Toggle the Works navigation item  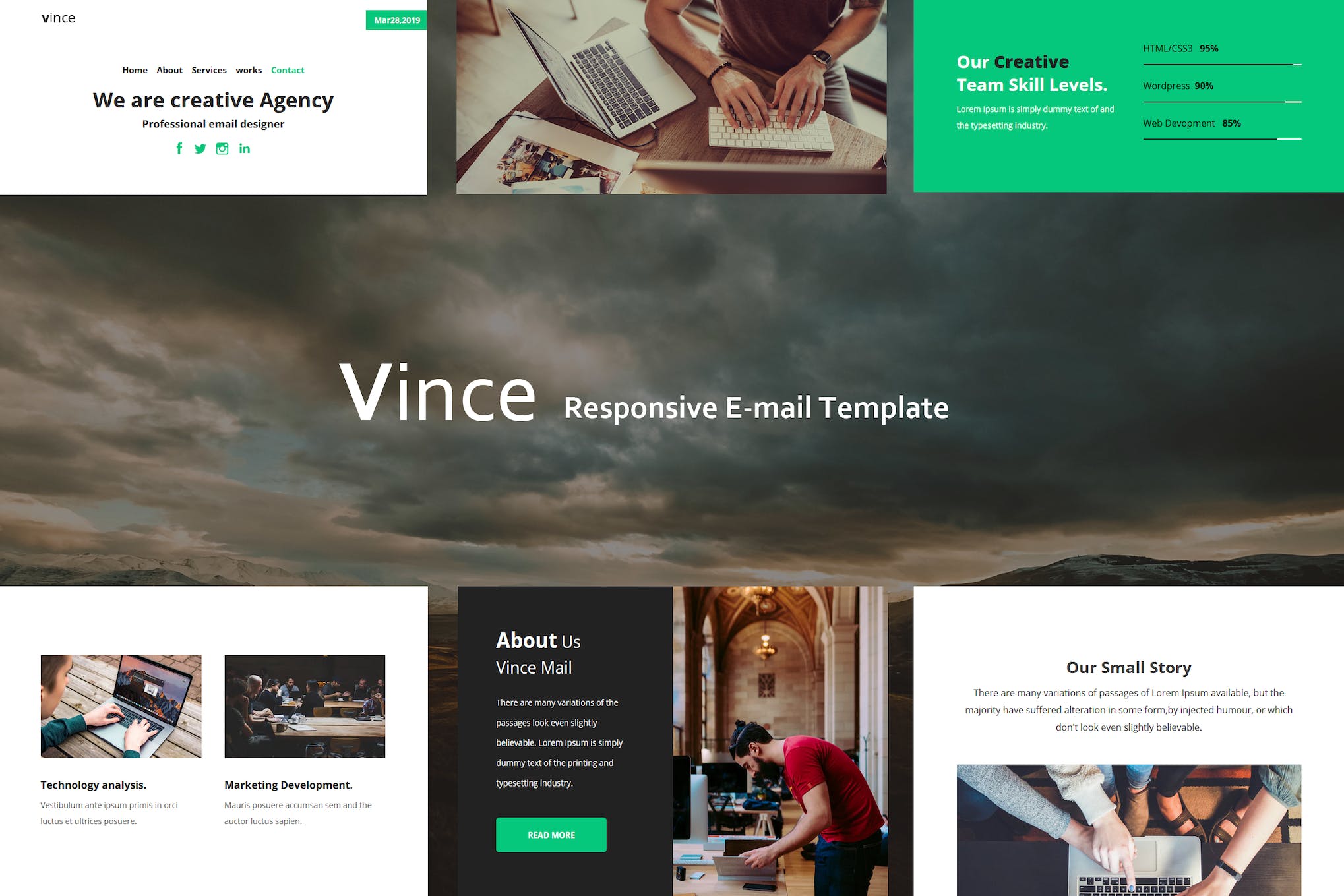point(252,69)
